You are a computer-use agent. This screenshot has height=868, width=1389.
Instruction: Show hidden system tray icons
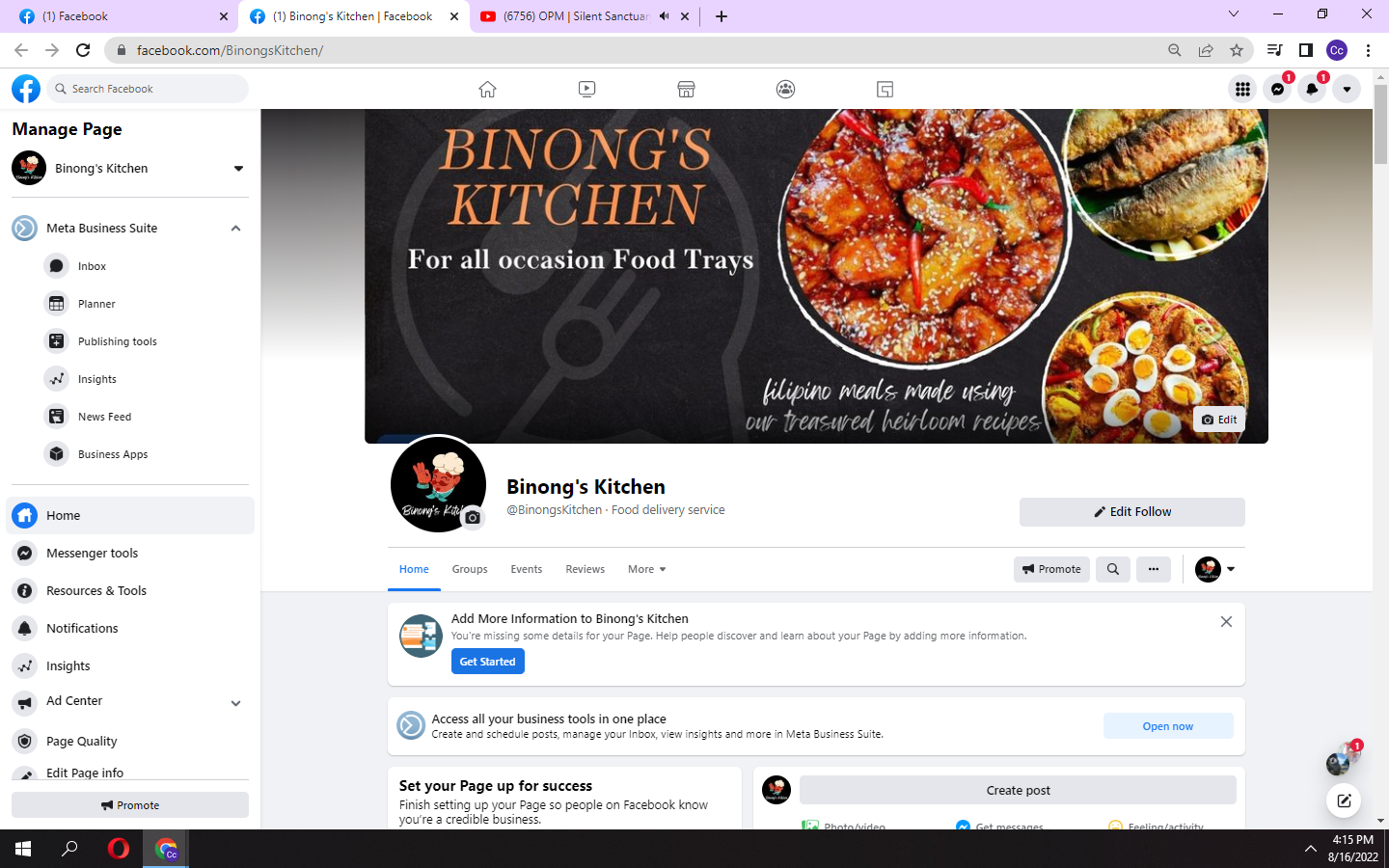click(1310, 849)
